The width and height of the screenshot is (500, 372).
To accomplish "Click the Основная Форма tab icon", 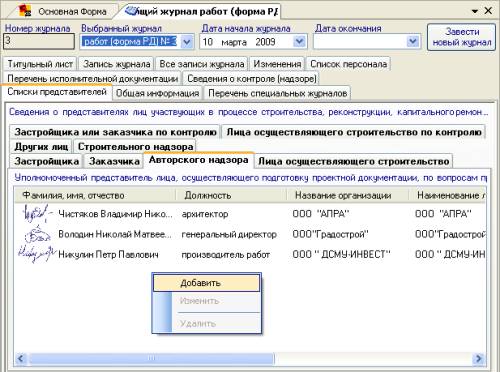I will coord(25,11).
